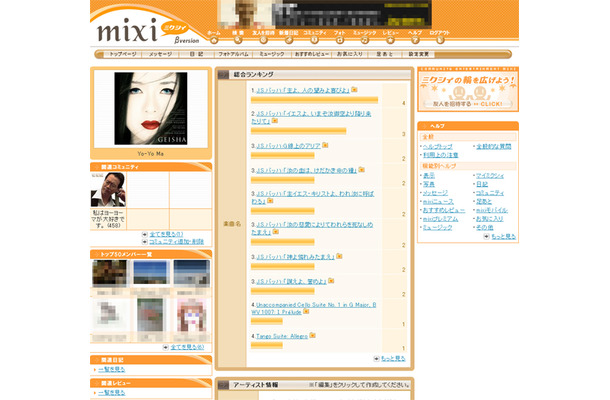Open the おすすめレビュー tab
The image size is (610, 400).
311,54
